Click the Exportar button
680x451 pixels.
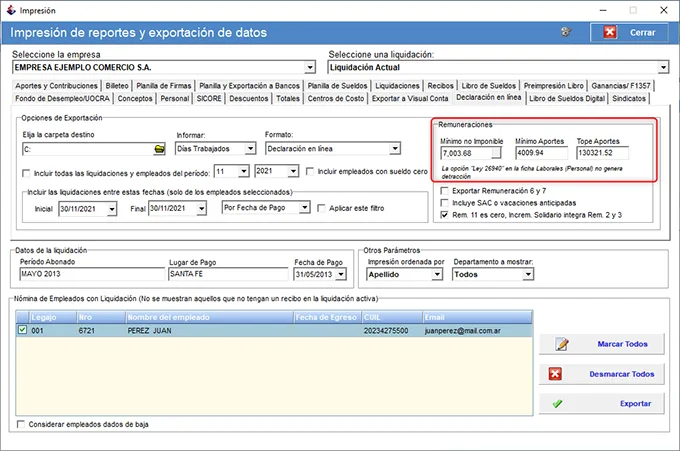coord(602,404)
